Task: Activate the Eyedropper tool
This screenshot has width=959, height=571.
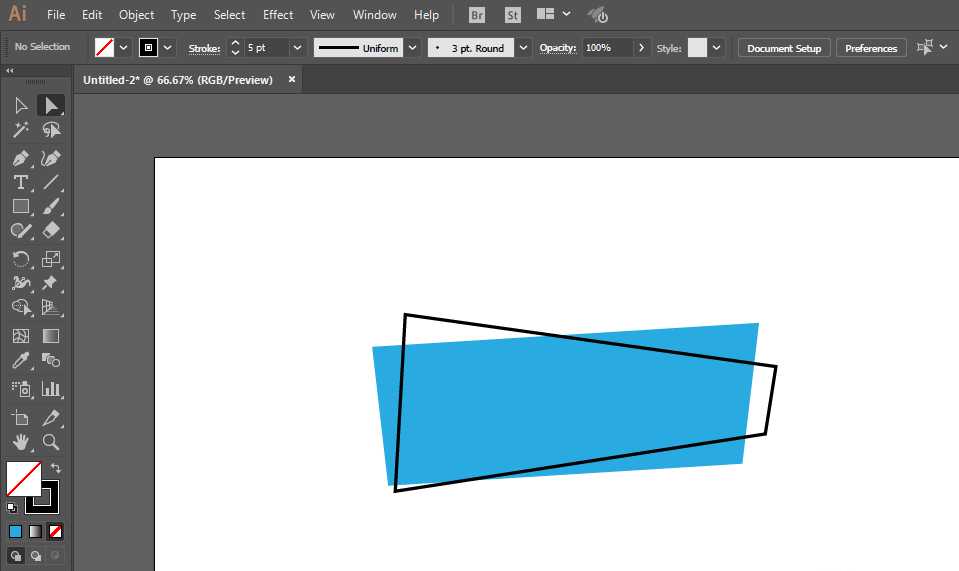Action: point(20,361)
